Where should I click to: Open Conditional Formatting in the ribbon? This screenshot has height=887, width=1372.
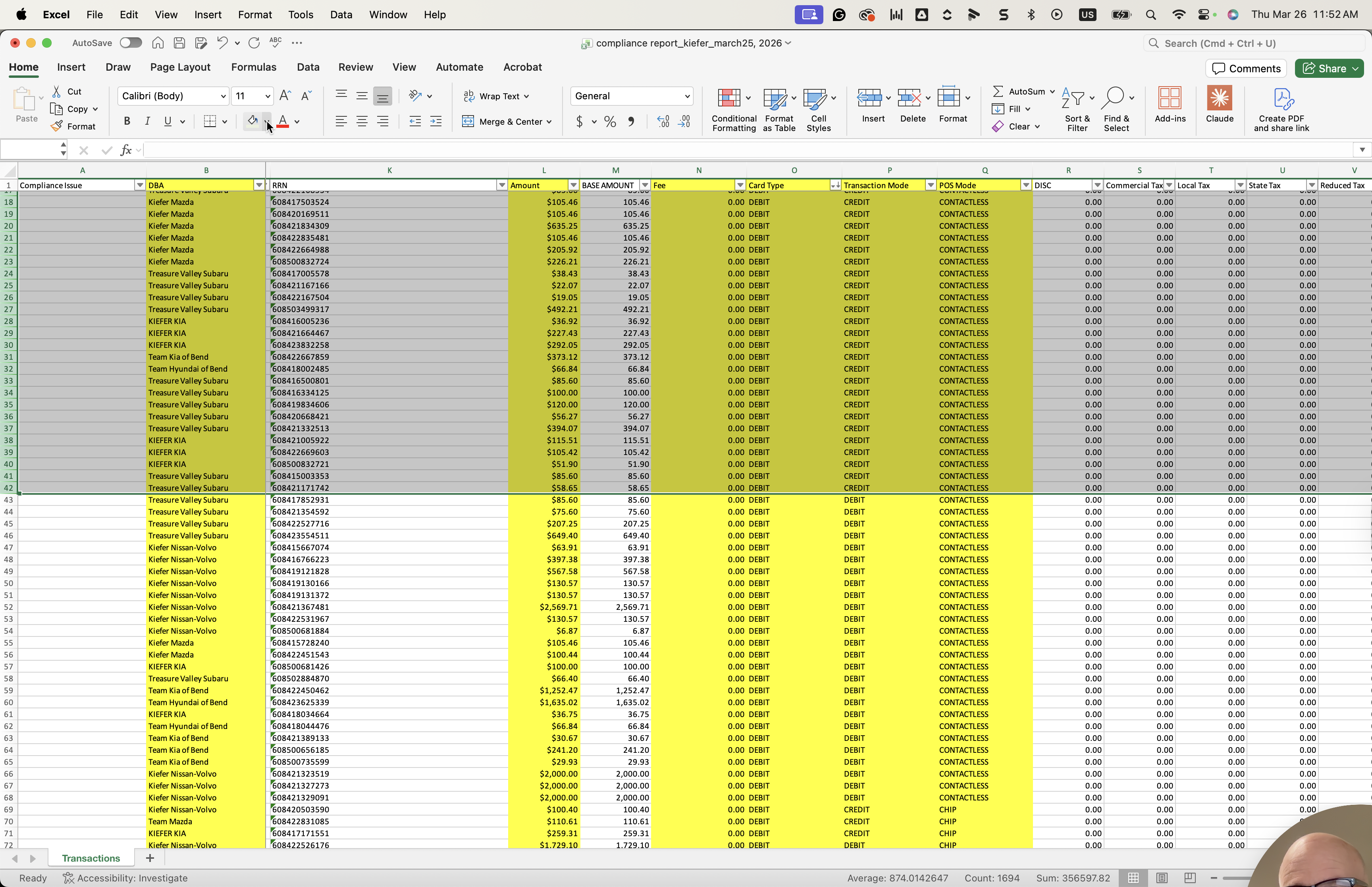(x=734, y=110)
